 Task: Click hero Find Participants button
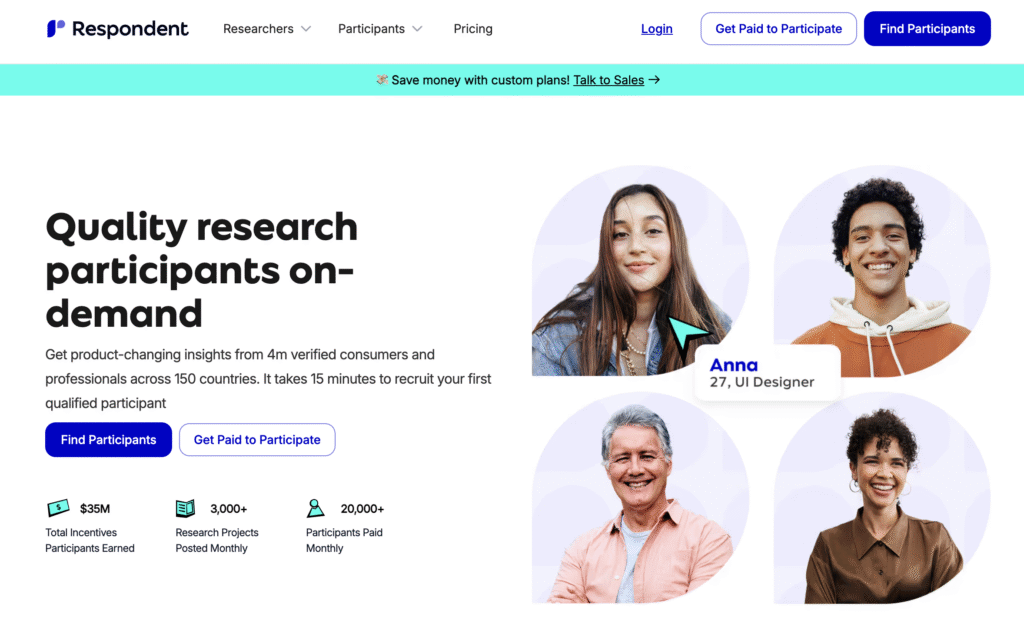[x=108, y=440]
